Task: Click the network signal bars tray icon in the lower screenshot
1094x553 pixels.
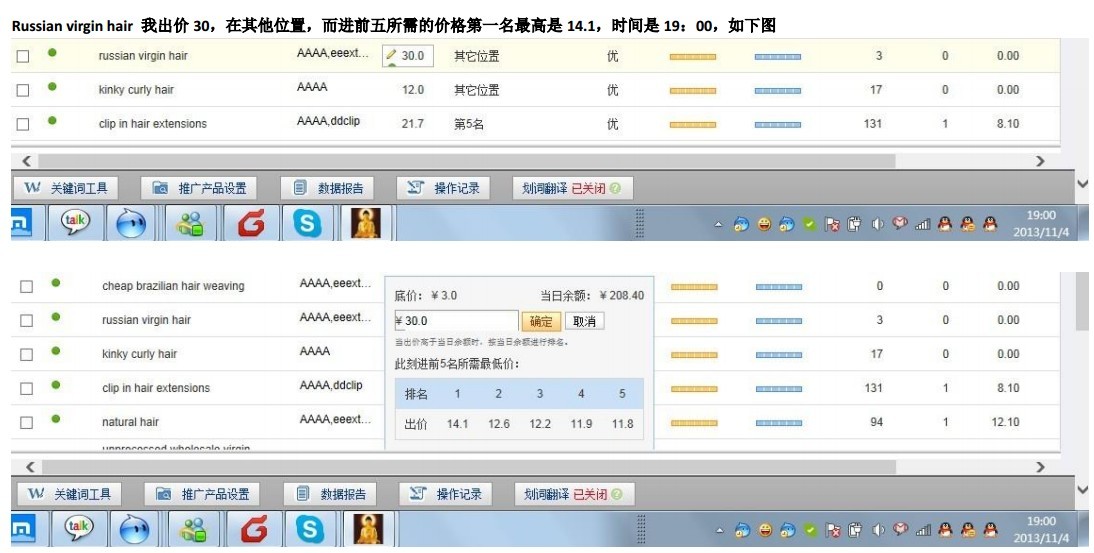Action: (x=922, y=530)
